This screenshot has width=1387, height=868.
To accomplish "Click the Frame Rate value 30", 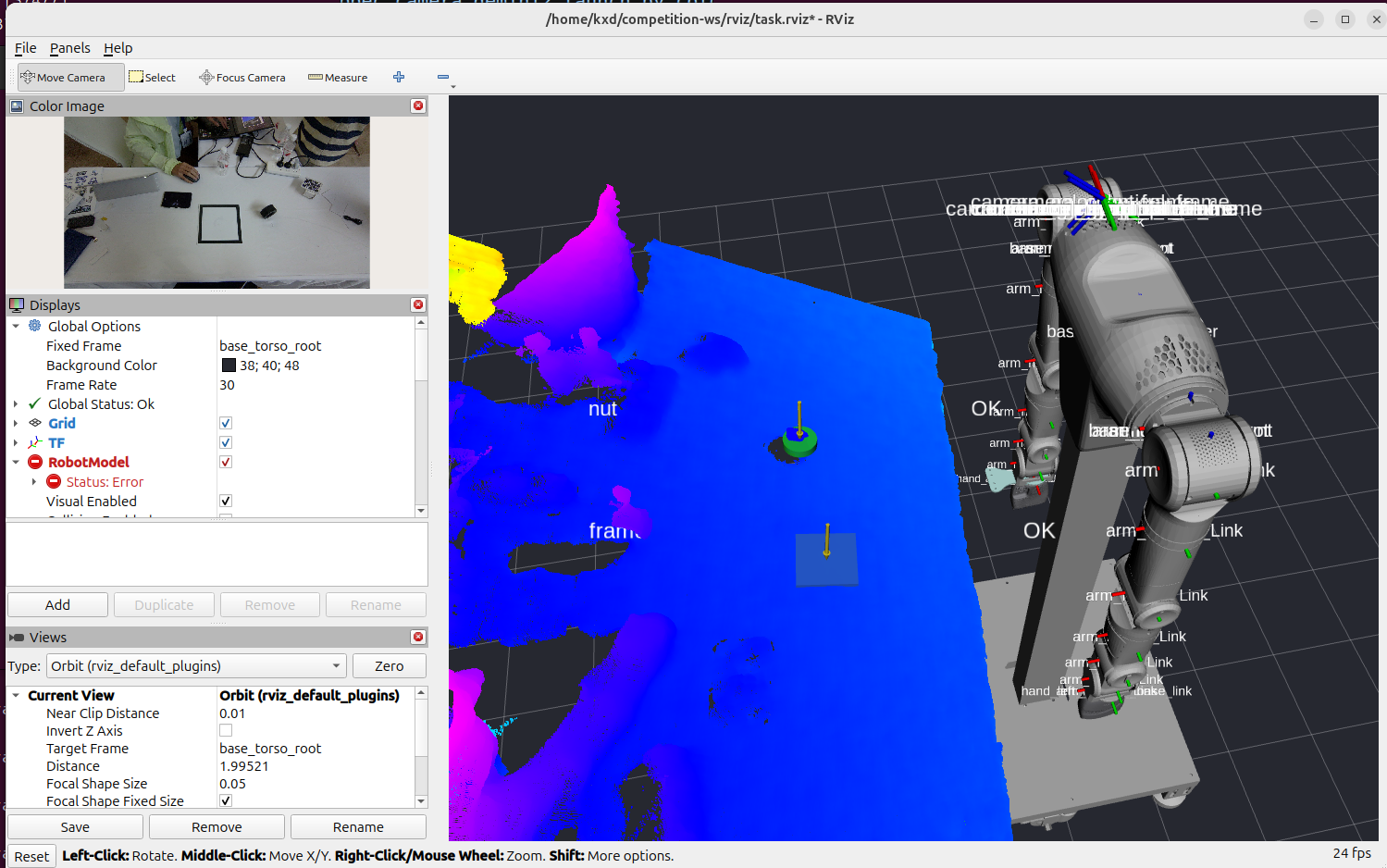I will 228,385.
